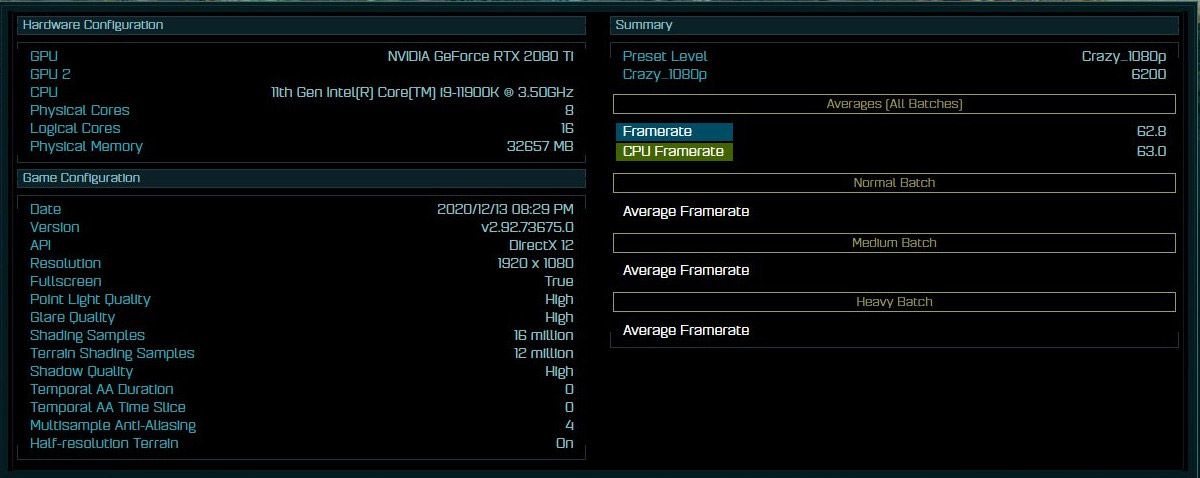
Task: Click the Terrain Shading Samples label
Action: [x=112, y=353]
